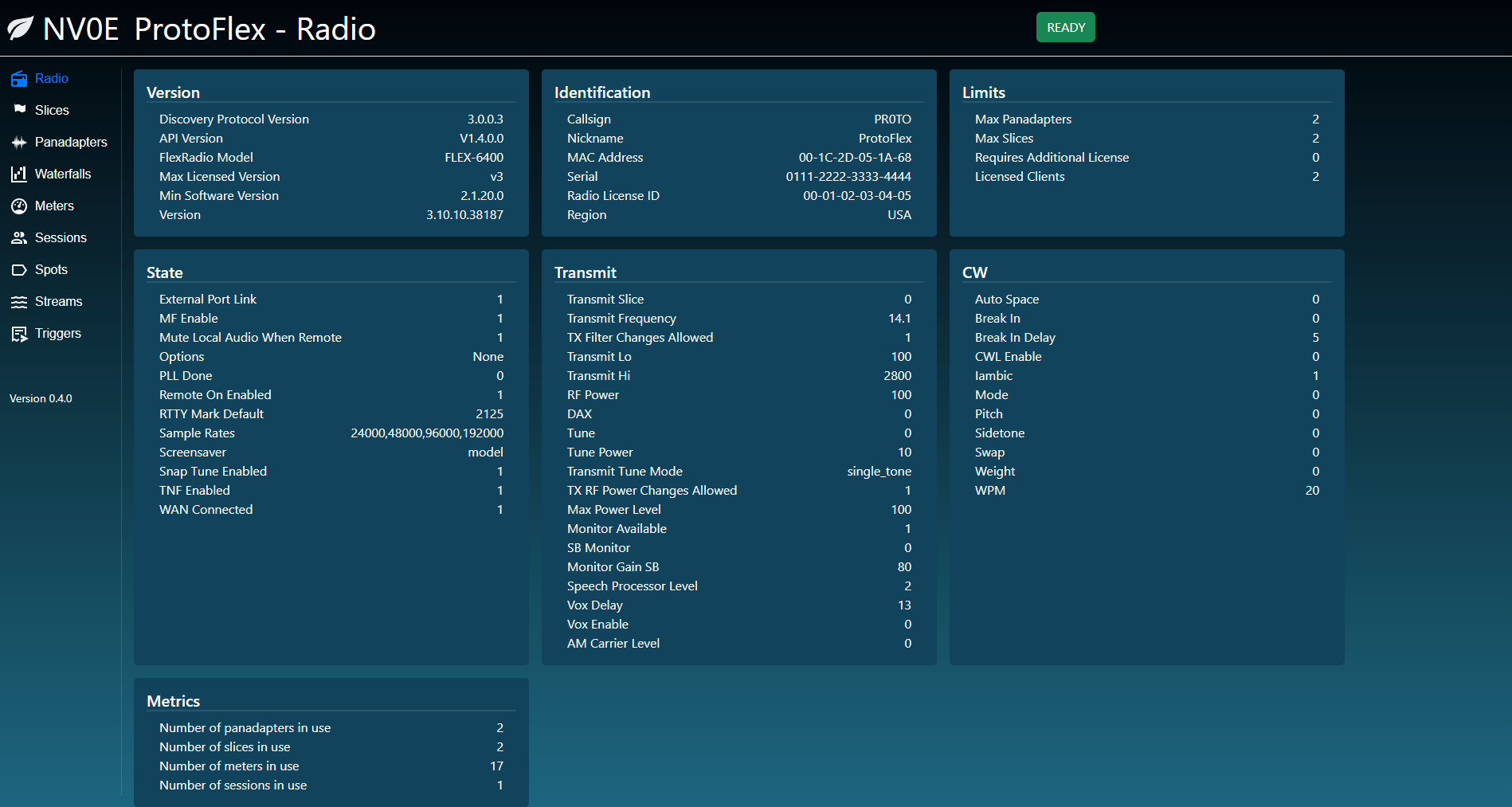The height and width of the screenshot is (807, 1512).
Task: Click the Max Panadapters label
Action: click(1023, 119)
